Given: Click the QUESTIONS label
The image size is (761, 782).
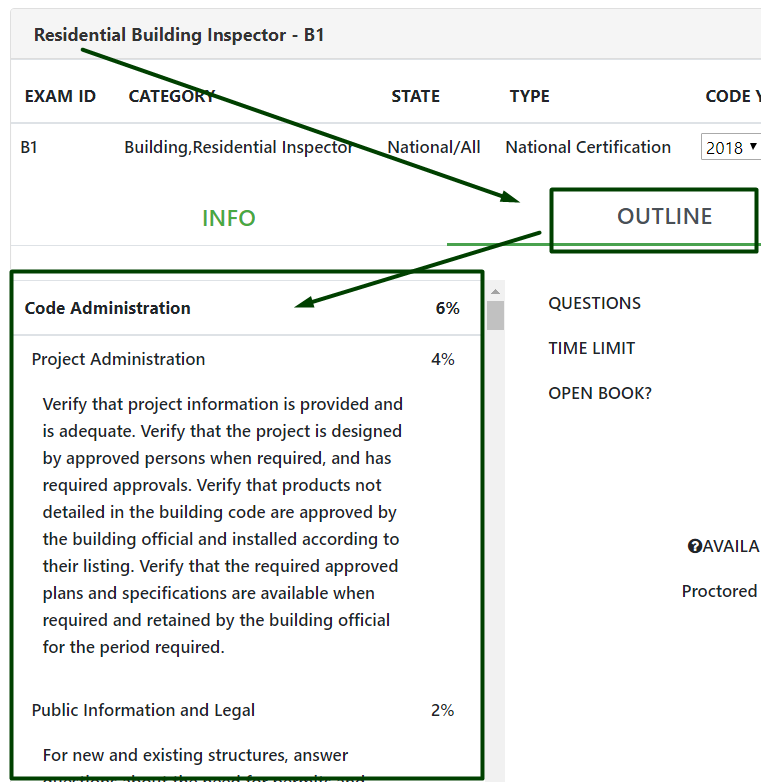Looking at the screenshot, I should pos(594,303).
